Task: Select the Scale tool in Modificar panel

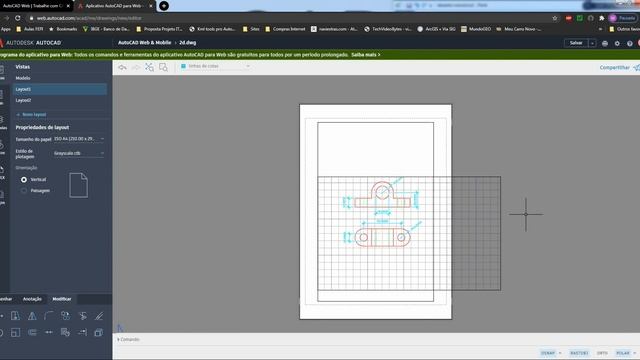Action: point(16,333)
